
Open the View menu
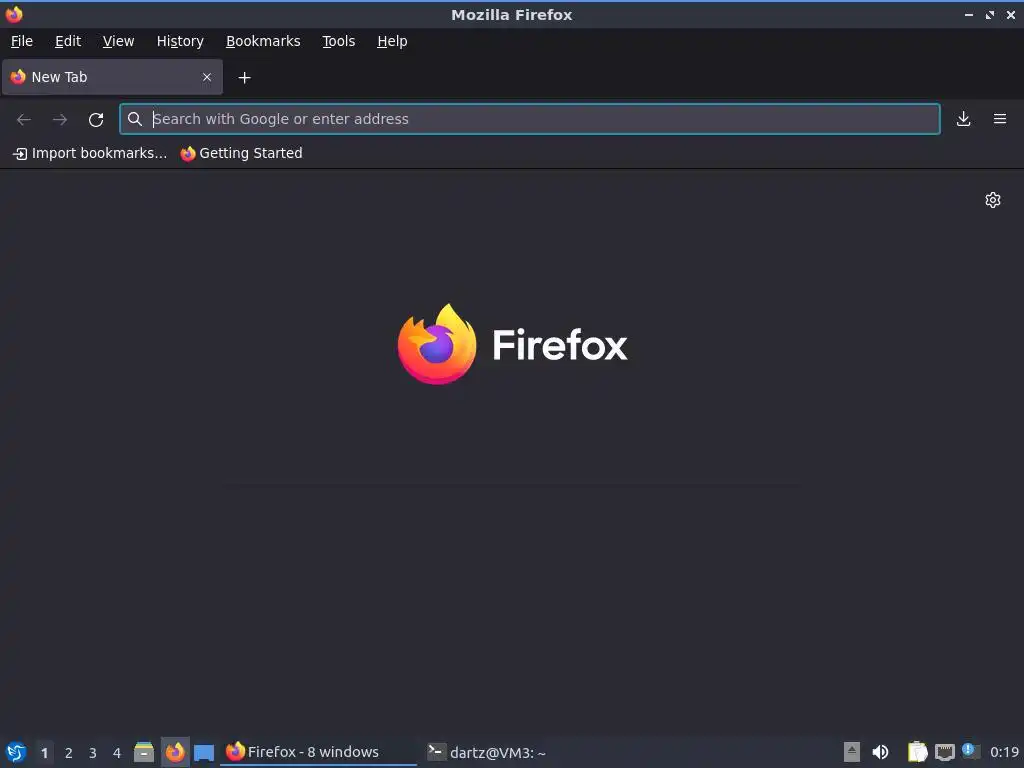point(118,41)
